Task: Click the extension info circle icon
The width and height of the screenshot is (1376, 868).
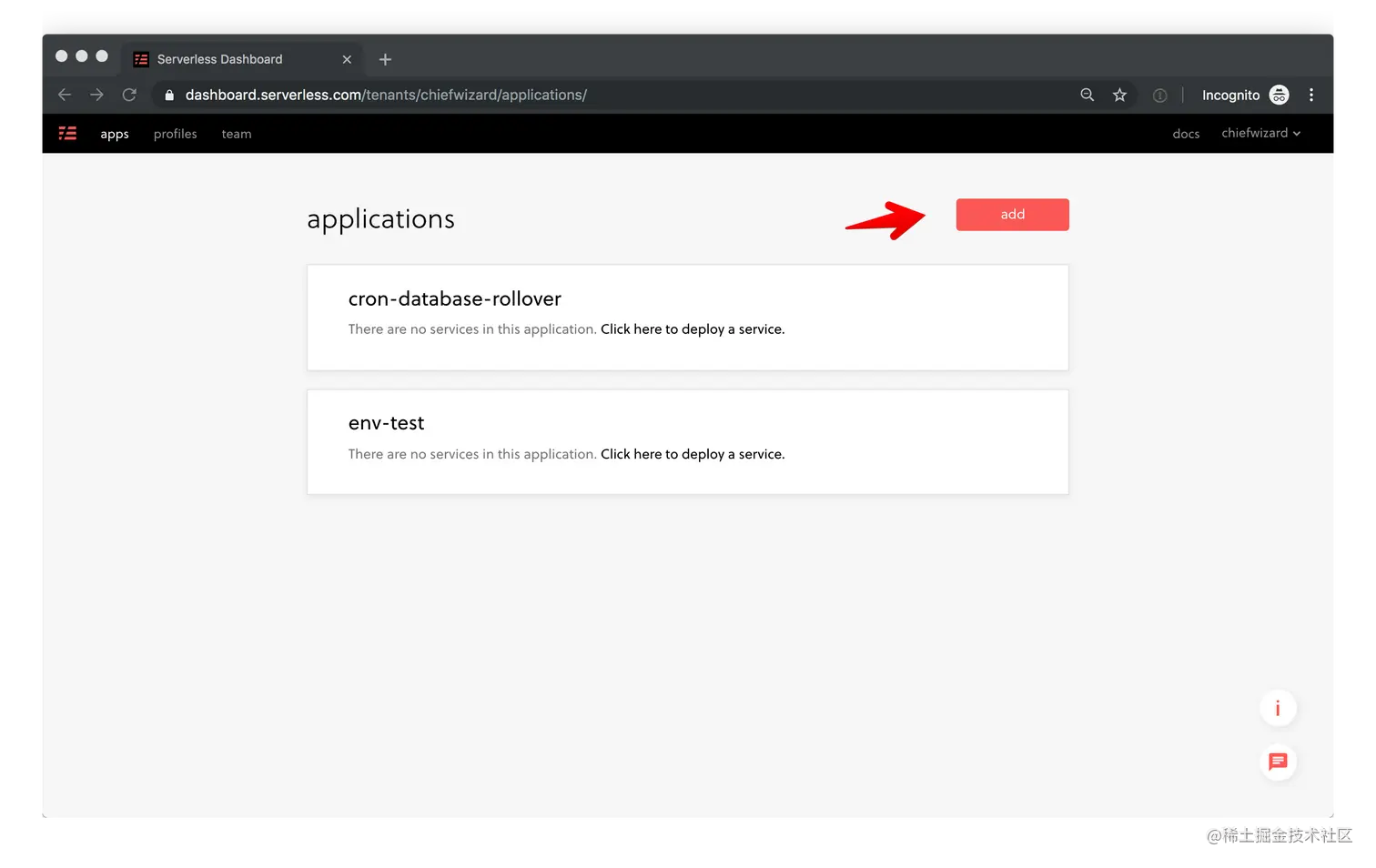Action: [x=1159, y=96]
